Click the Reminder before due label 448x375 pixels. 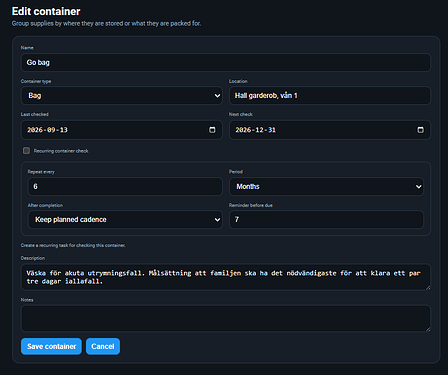click(x=251, y=205)
